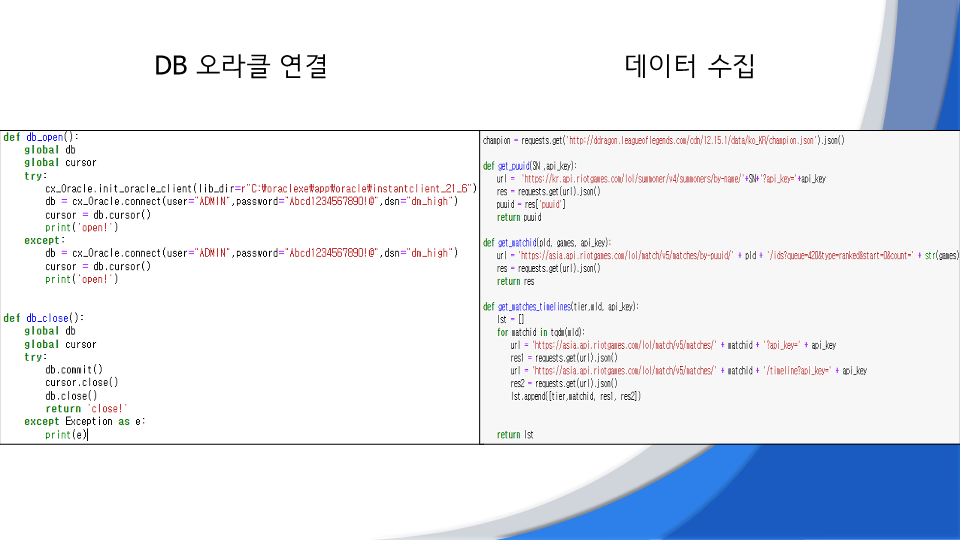Click the 'def db_close():' code line
This screenshot has height=540, width=960.
pos(43,318)
